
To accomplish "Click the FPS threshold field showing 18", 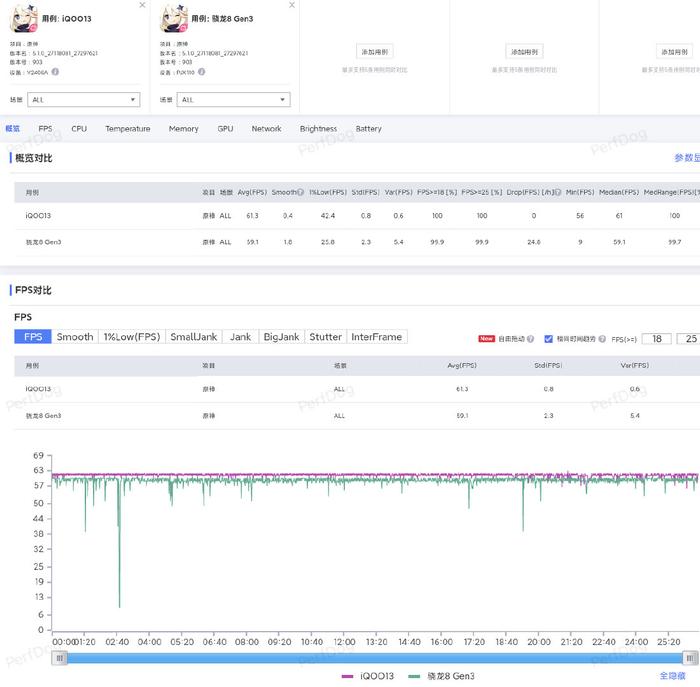I will pos(656,339).
